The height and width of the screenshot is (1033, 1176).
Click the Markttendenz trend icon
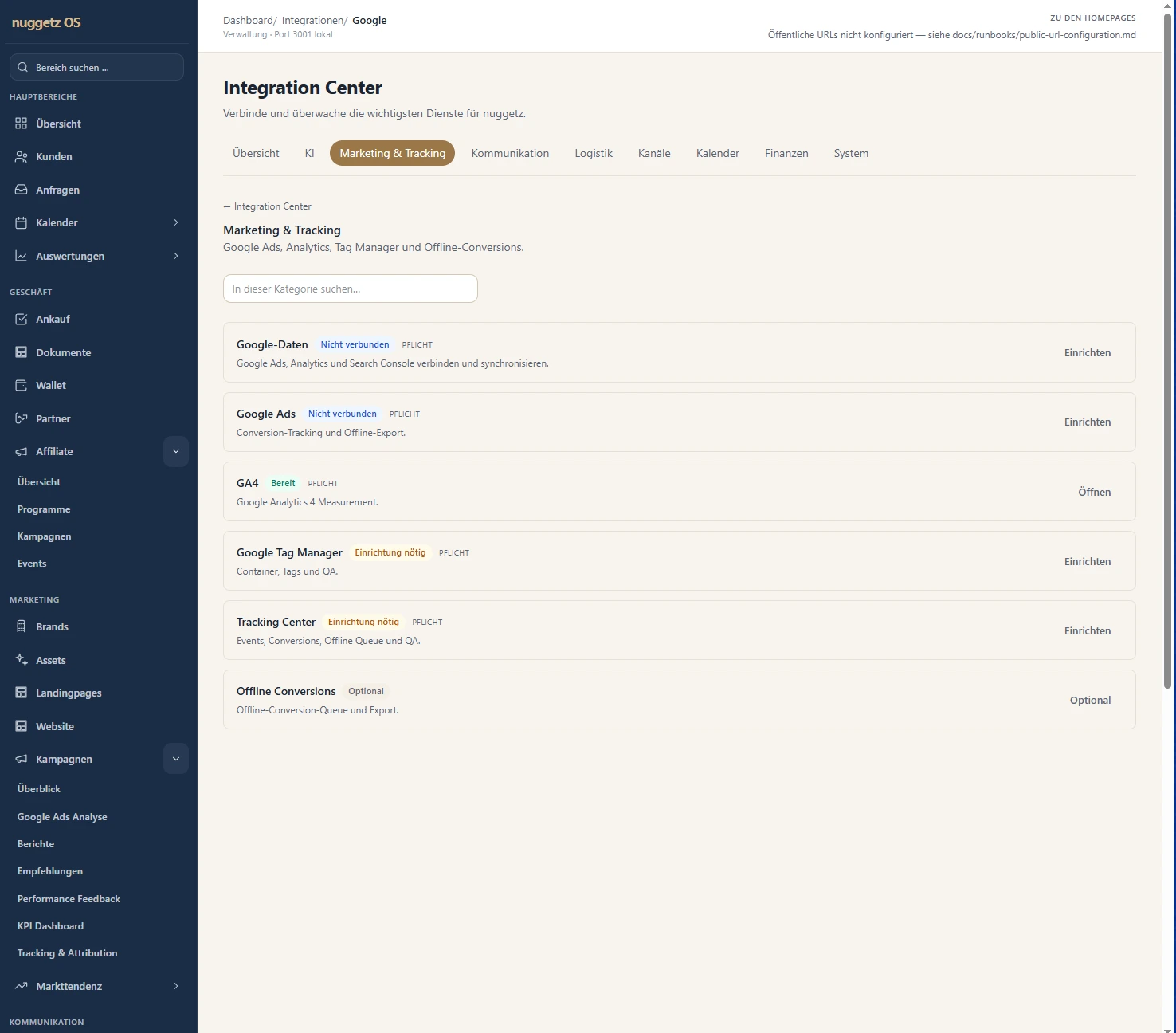click(x=22, y=986)
